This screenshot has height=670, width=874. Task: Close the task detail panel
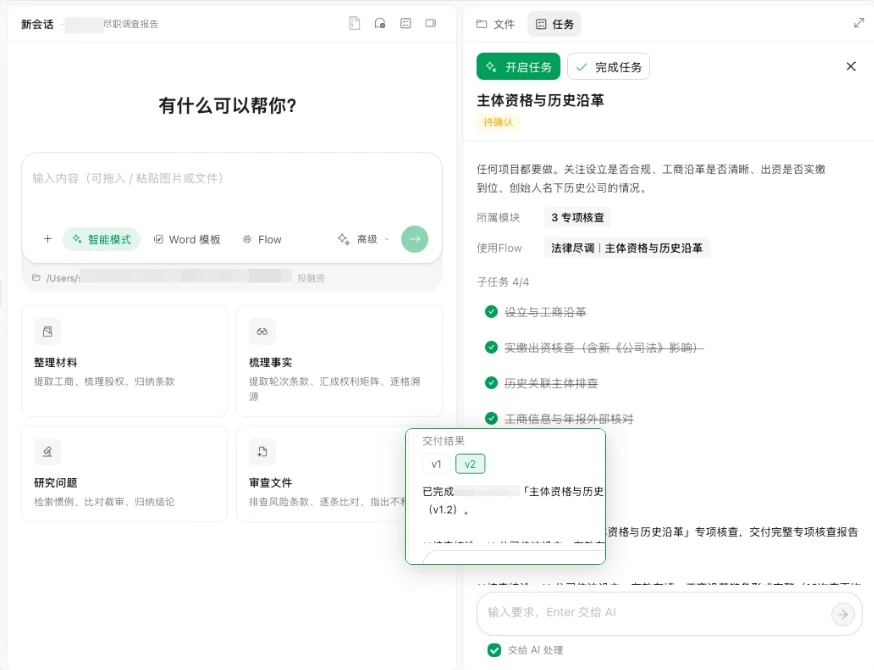click(x=851, y=66)
